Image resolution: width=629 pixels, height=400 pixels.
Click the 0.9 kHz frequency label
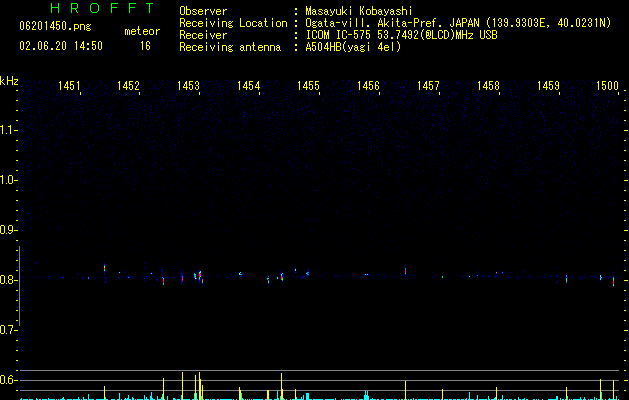tap(8, 230)
